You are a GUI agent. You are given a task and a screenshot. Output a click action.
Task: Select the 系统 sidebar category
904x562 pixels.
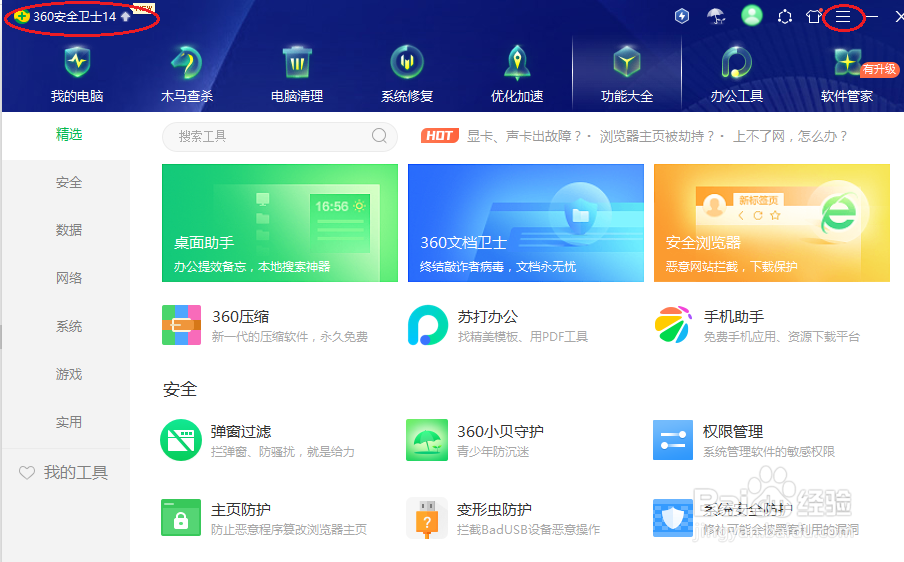click(x=69, y=326)
